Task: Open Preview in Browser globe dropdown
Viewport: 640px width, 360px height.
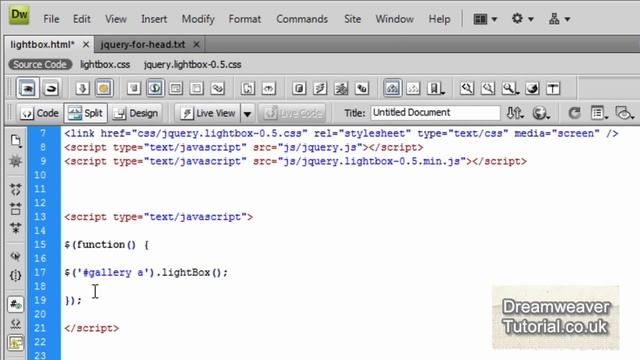Action: click(x=540, y=113)
